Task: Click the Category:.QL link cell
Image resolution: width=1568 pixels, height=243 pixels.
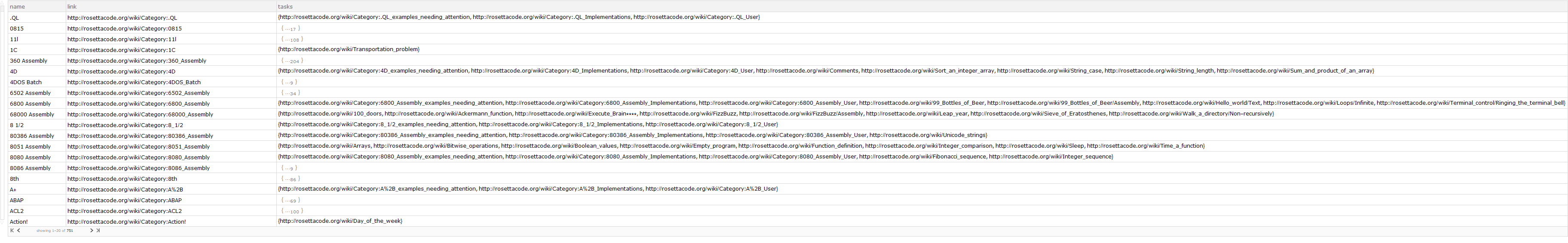Action: pyautogui.click(x=171, y=18)
